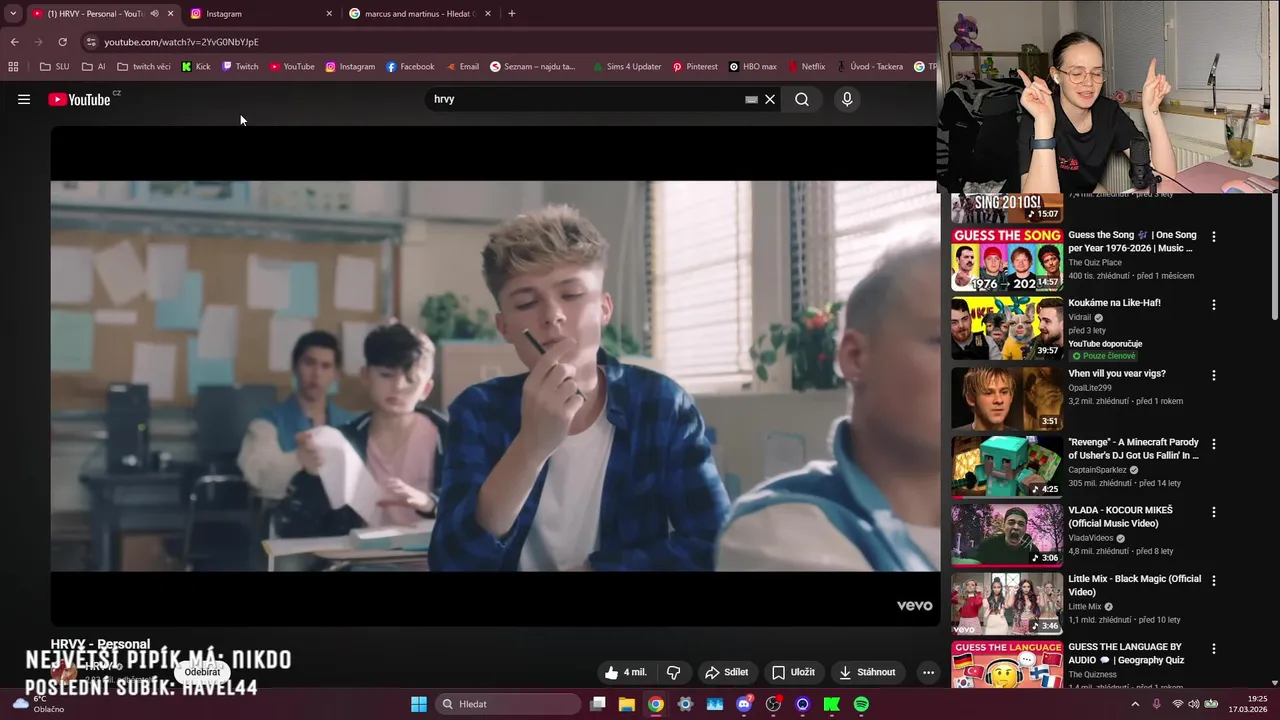Pause the HRVY video player
This screenshot has height=720, width=1280.
[495, 376]
